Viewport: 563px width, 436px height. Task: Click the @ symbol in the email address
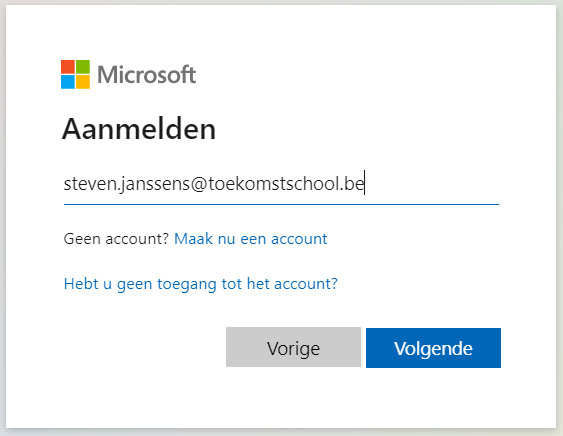coord(199,184)
